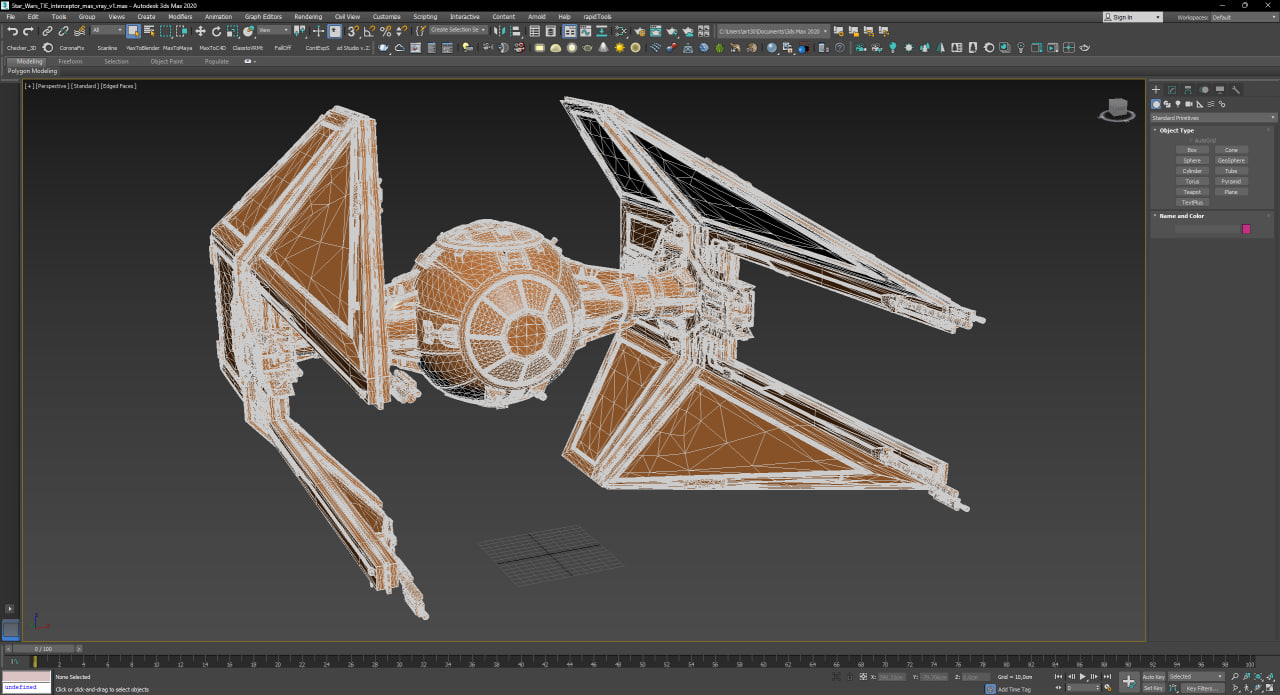Toggle the Auto Key button
The width and height of the screenshot is (1280, 695).
(x=1154, y=677)
